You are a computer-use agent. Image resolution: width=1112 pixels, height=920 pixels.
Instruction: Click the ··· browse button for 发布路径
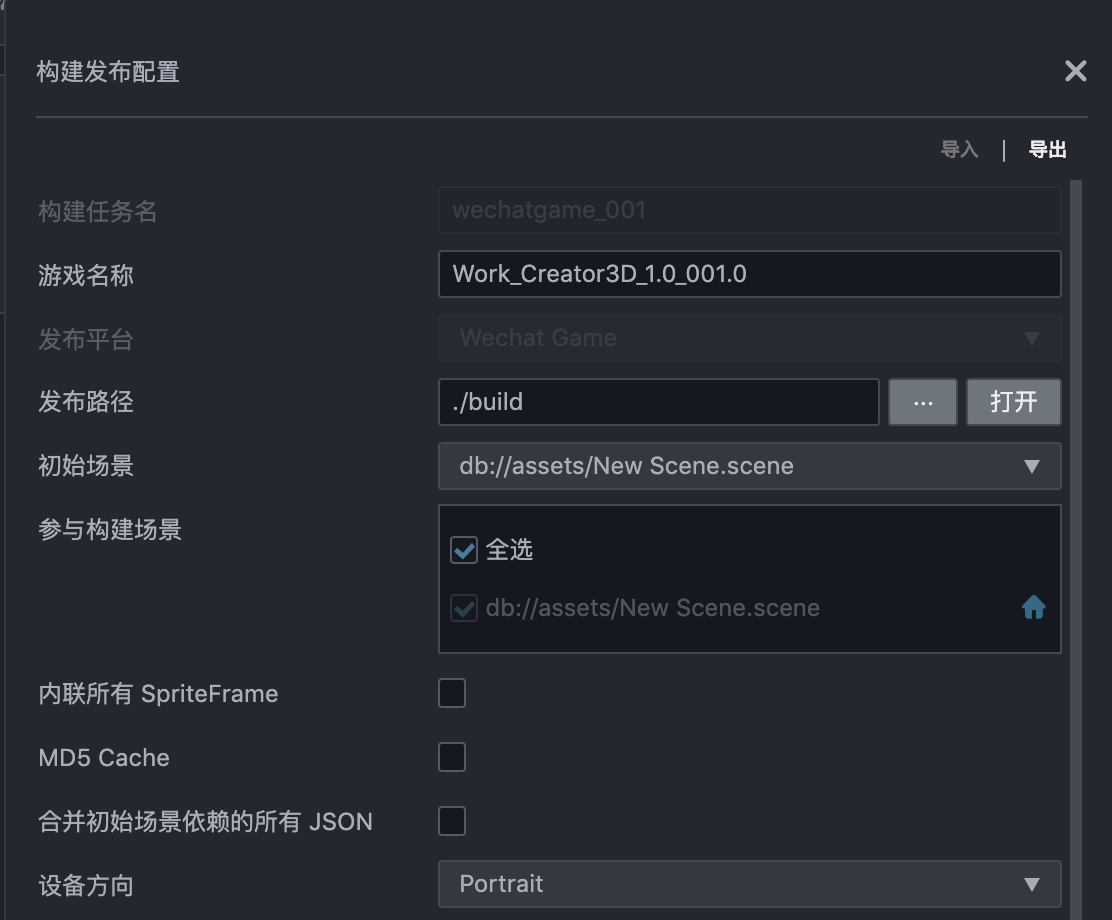(923, 402)
